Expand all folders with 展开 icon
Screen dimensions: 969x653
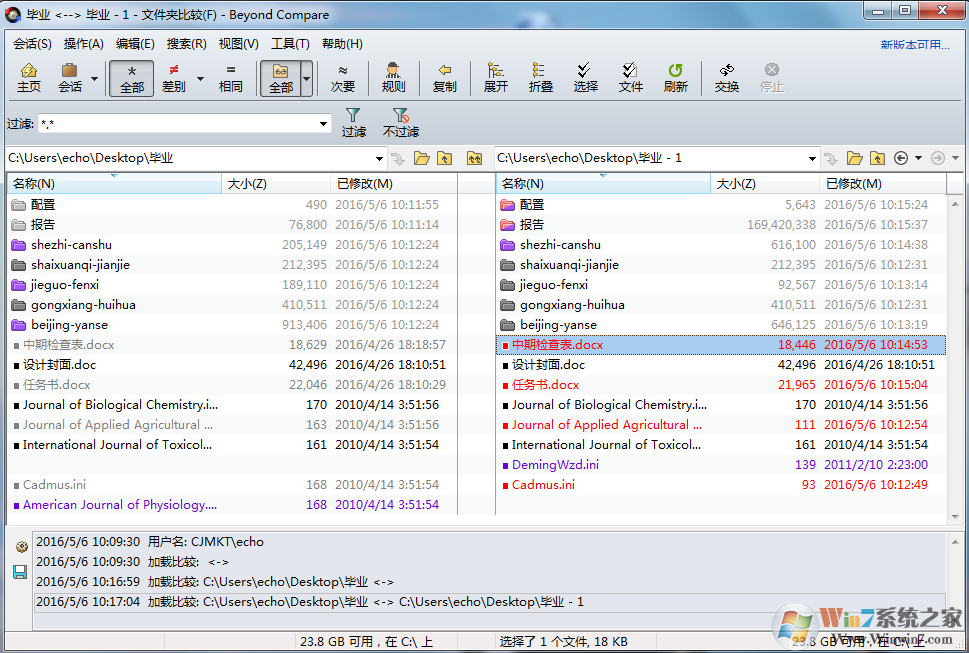[x=495, y=77]
